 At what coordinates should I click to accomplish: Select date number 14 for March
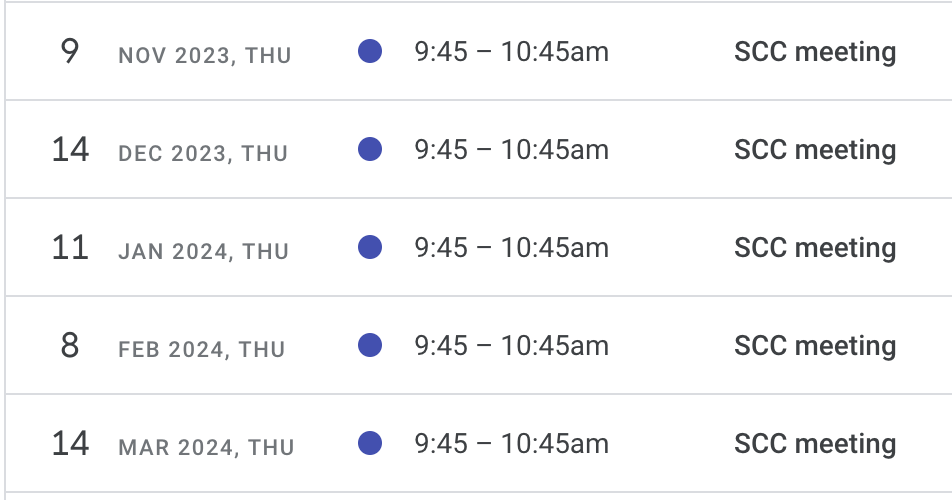(x=70, y=444)
